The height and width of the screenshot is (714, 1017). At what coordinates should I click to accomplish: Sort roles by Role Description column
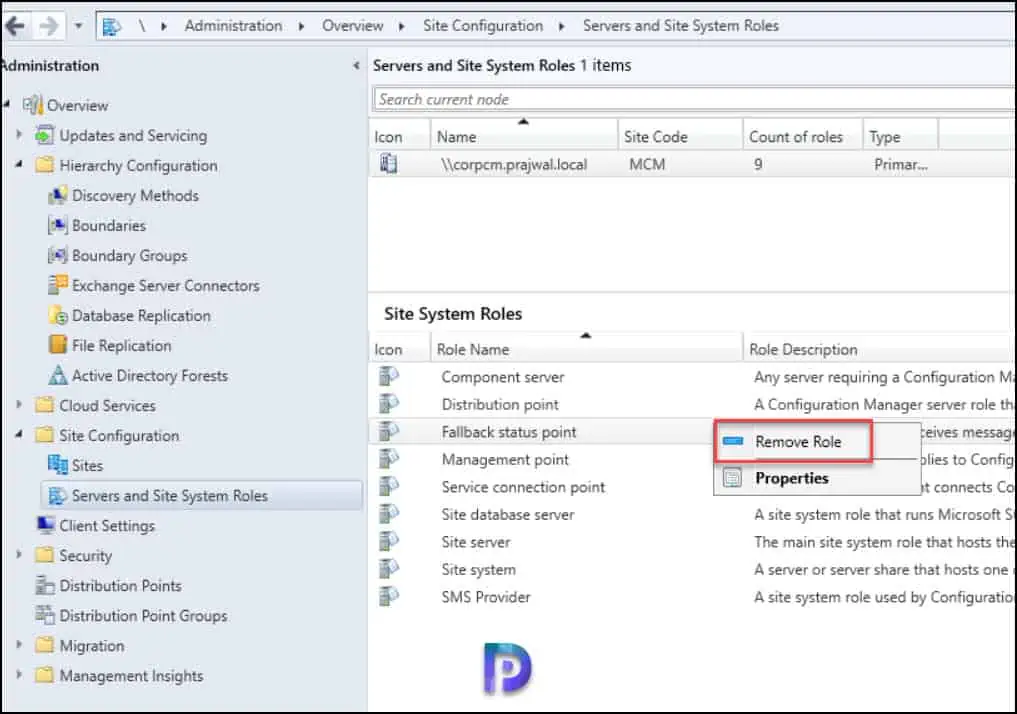click(879, 350)
